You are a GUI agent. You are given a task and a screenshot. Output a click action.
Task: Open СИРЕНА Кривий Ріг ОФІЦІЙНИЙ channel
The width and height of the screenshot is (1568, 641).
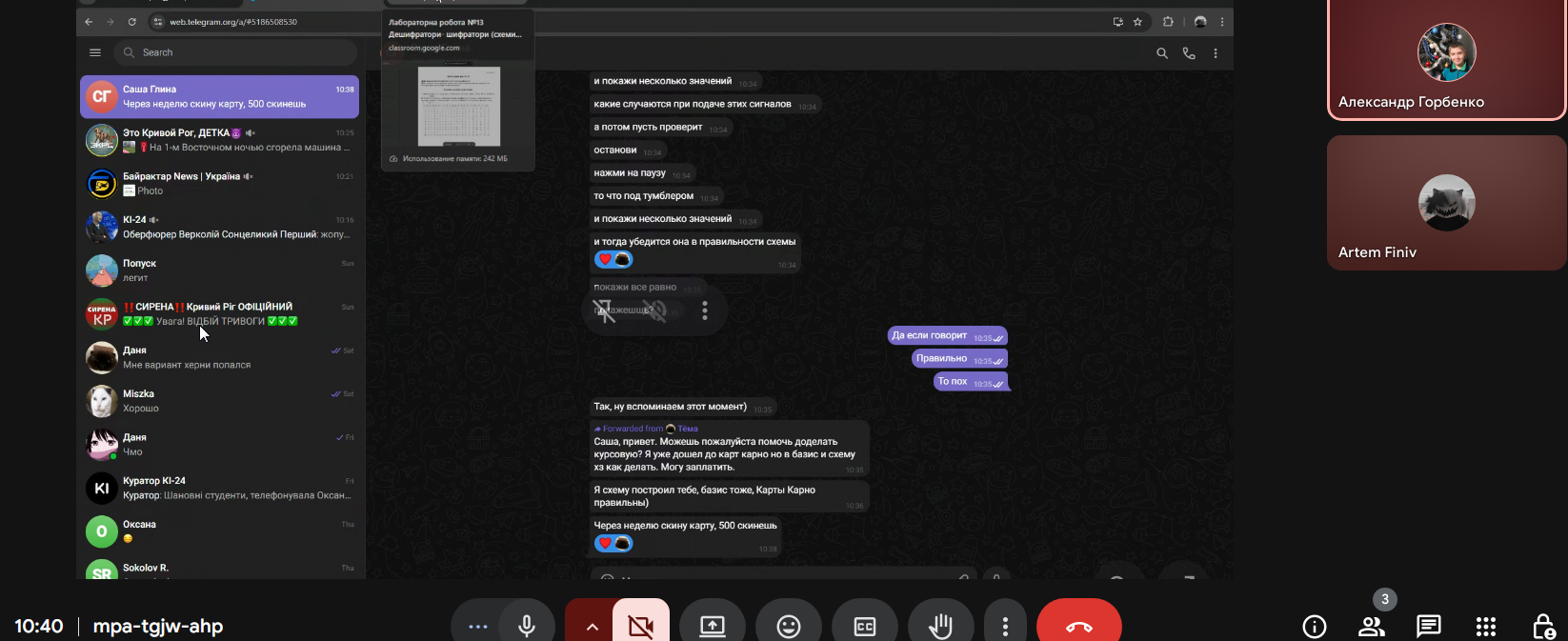[220, 313]
